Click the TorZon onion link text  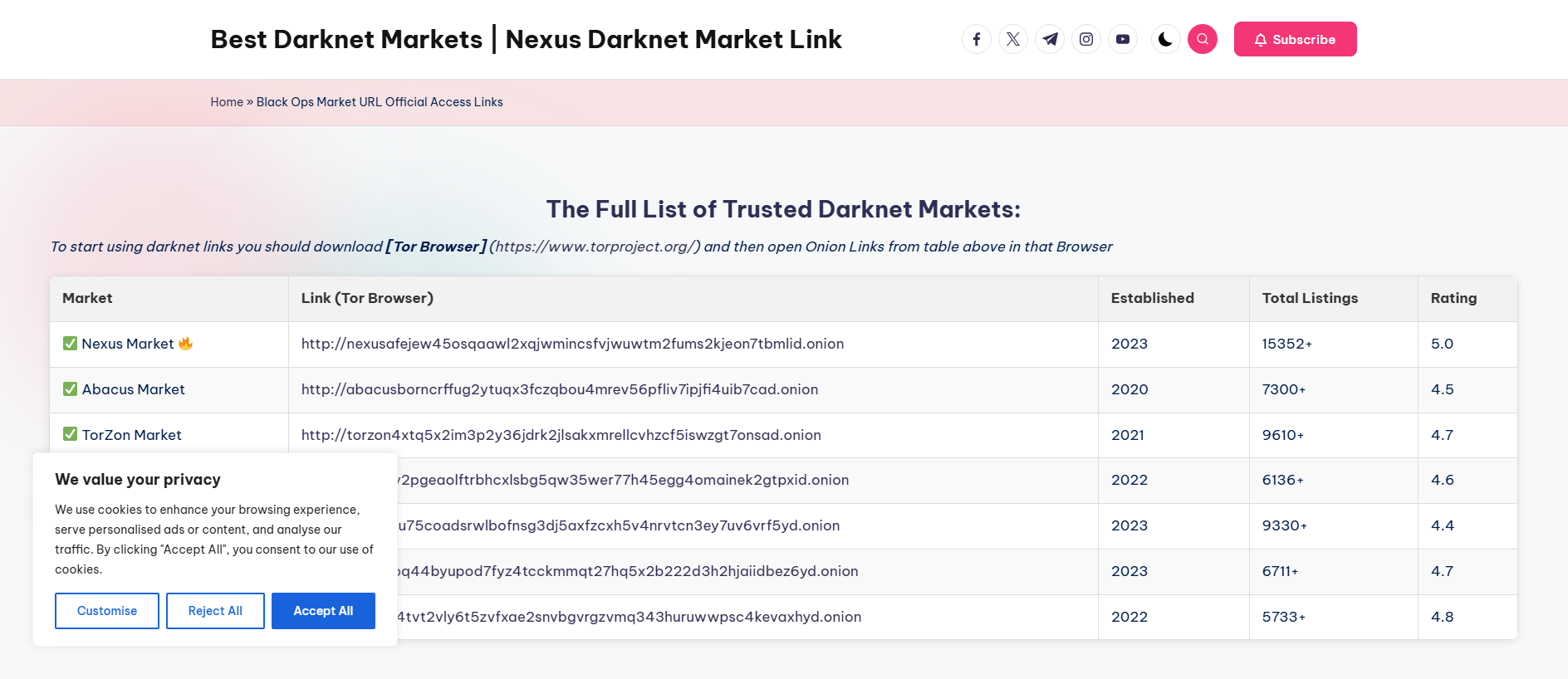point(561,435)
